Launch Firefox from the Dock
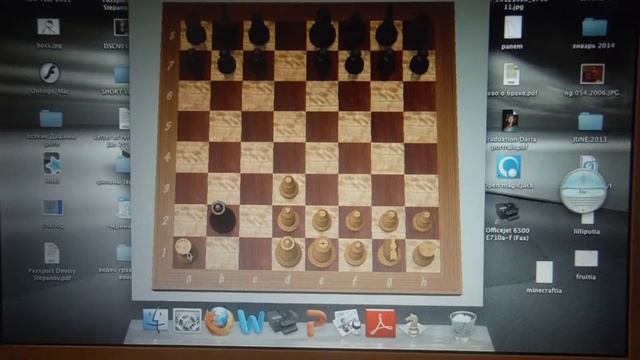Screen dimensions: 640x360 click(219, 321)
